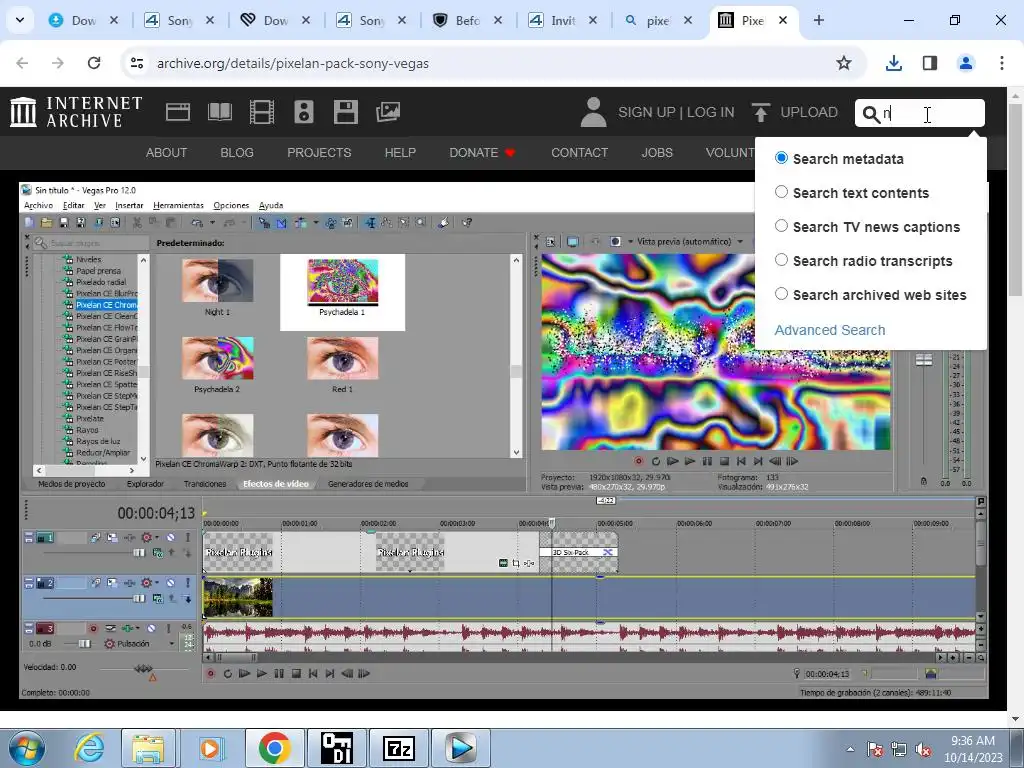Open the JOBS menu item

click(x=657, y=153)
